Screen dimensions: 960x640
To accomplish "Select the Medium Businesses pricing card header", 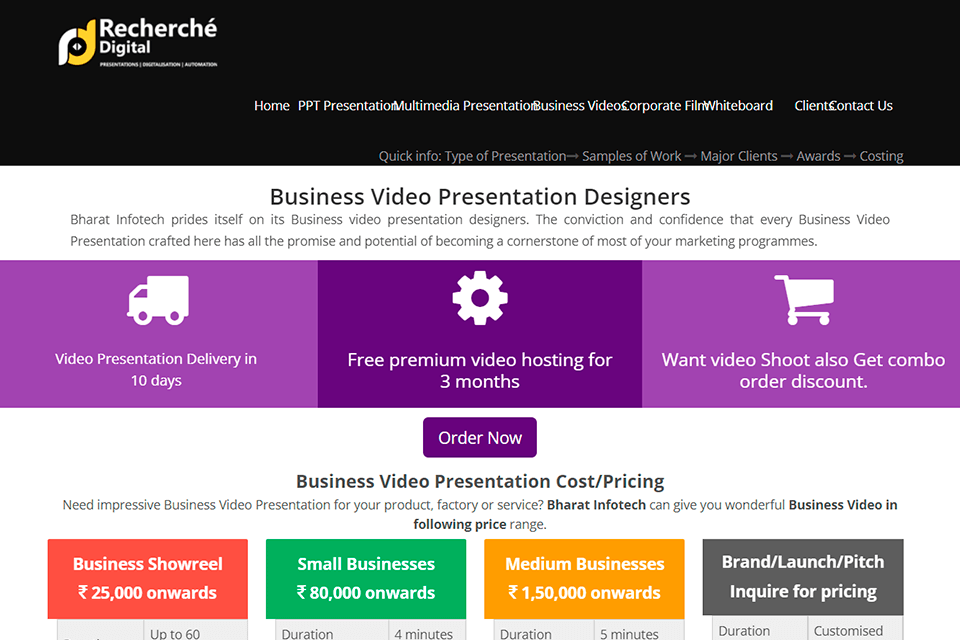I will tap(584, 579).
